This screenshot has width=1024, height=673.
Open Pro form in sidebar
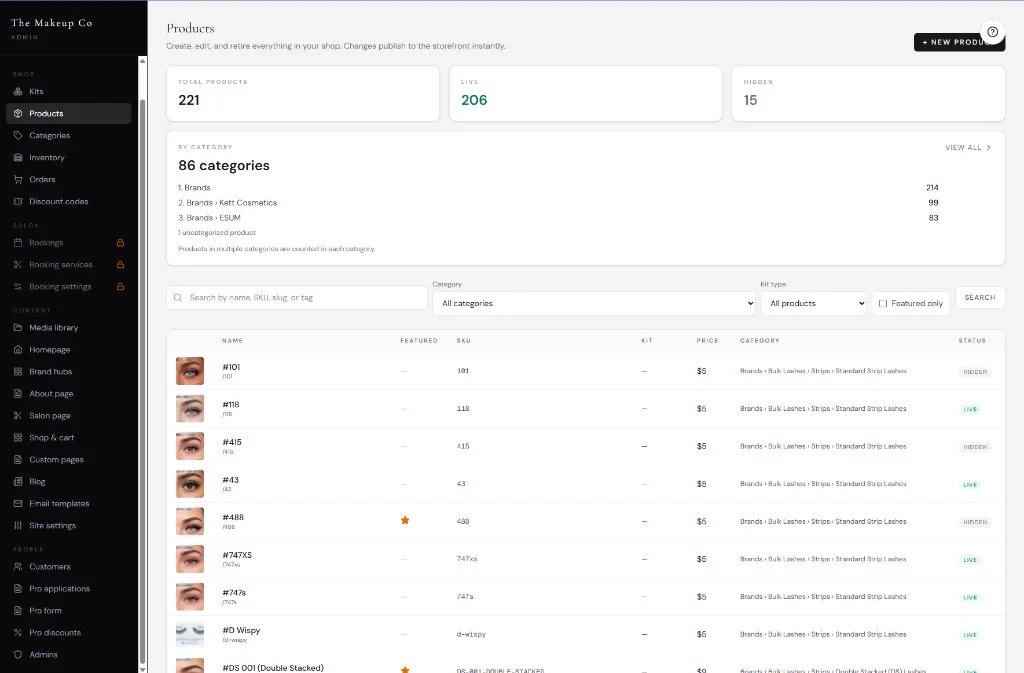pyautogui.click(x=45, y=611)
